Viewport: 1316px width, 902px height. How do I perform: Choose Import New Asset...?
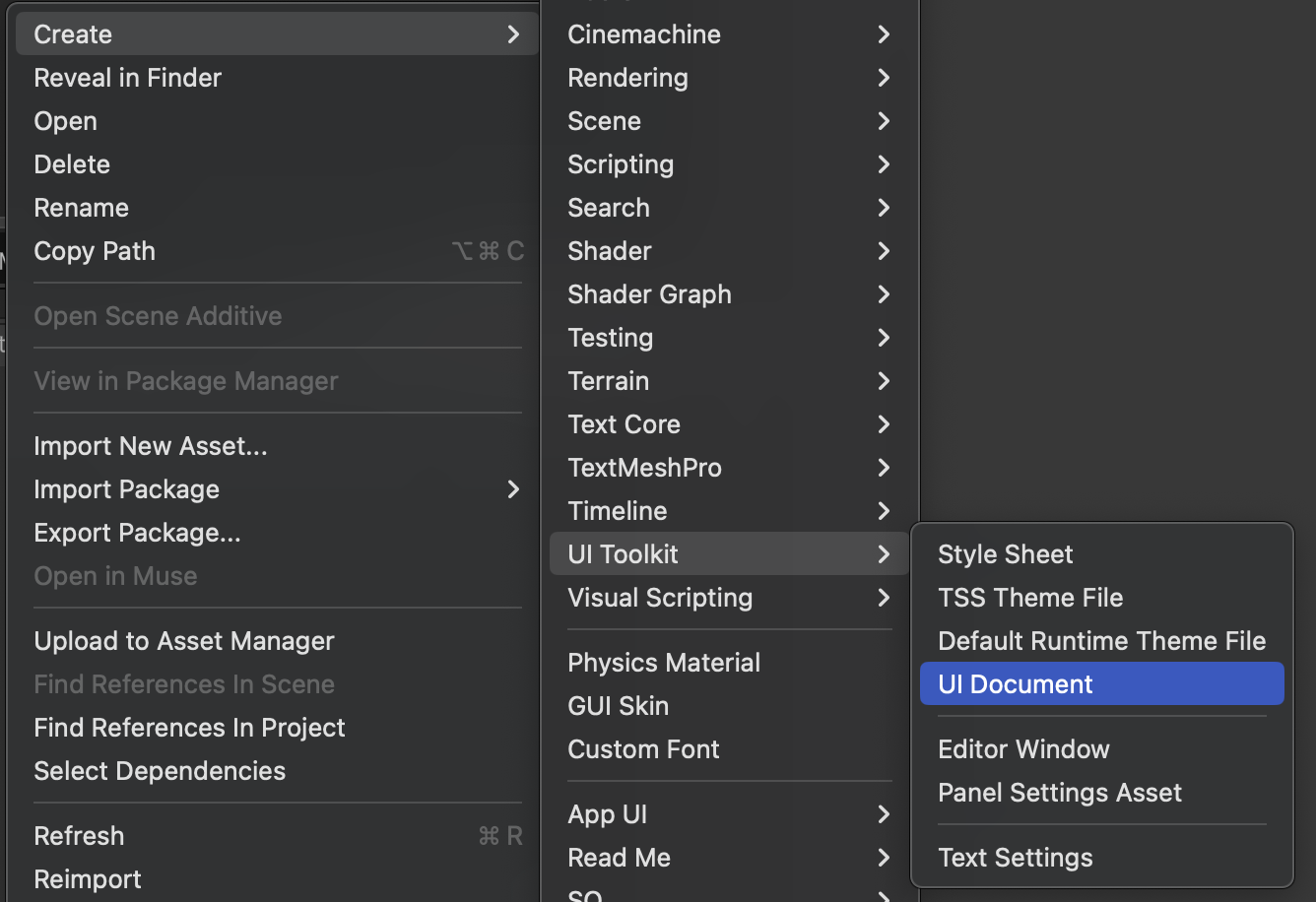[x=150, y=446]
